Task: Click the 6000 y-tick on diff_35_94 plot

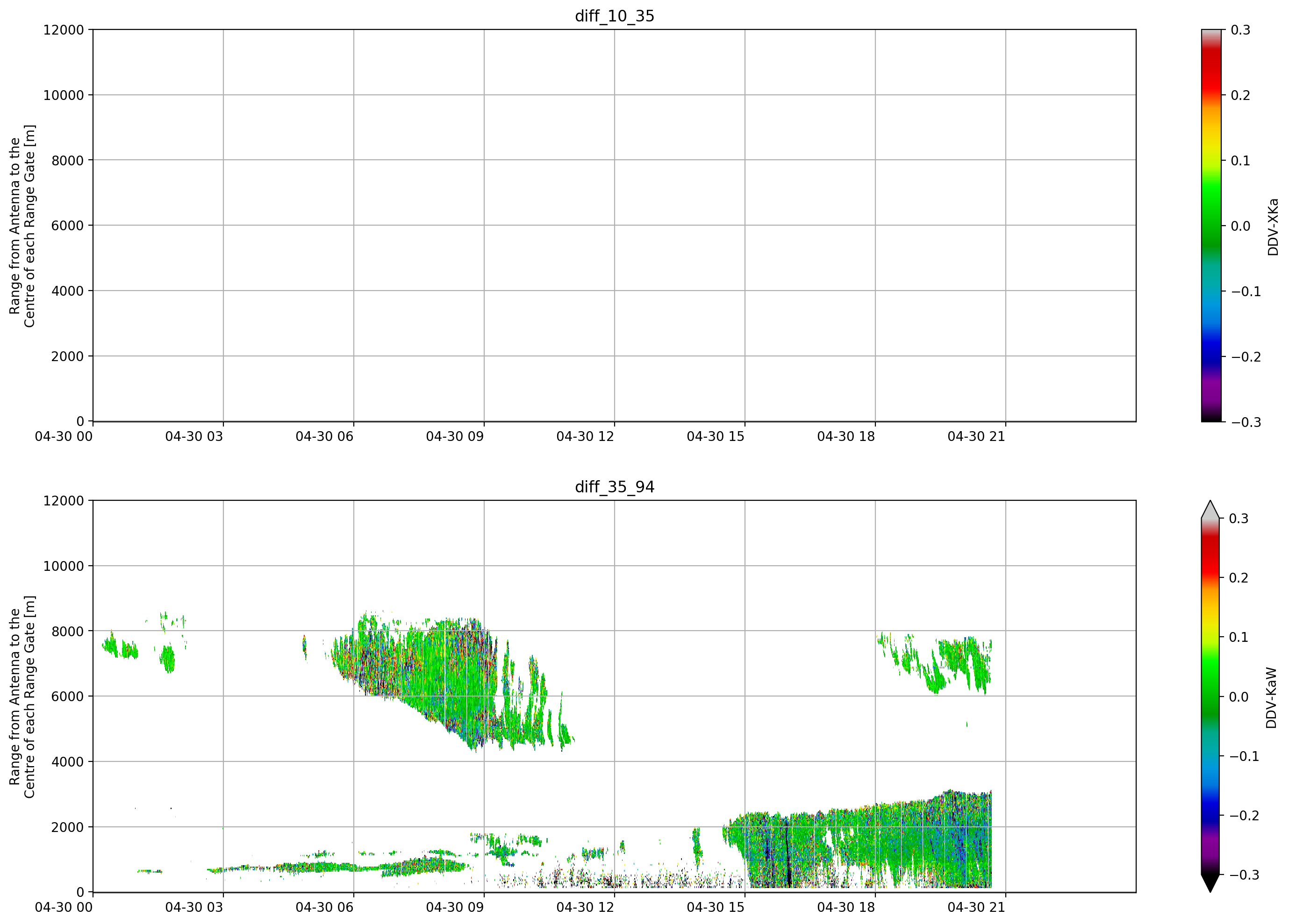Action: (68, 696)
